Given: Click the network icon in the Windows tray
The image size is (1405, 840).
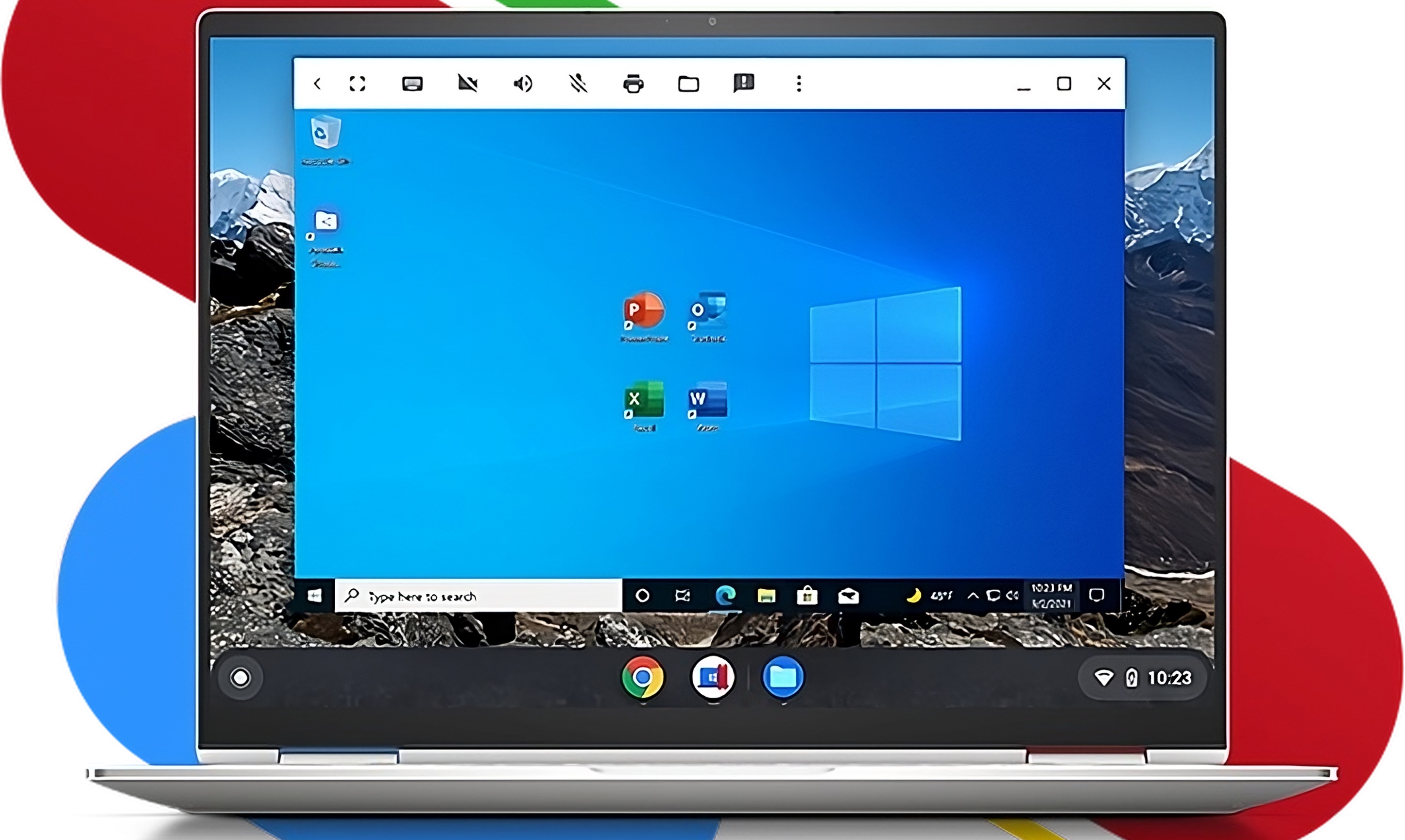Looking at the screenshot, I should (993, 595).
